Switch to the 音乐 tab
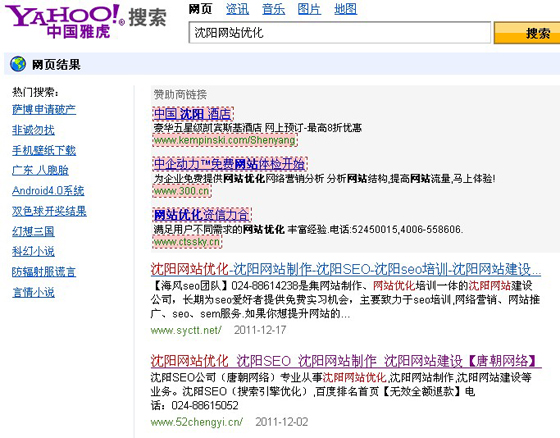This screenshot has height=438, width=560. (273, 9)
